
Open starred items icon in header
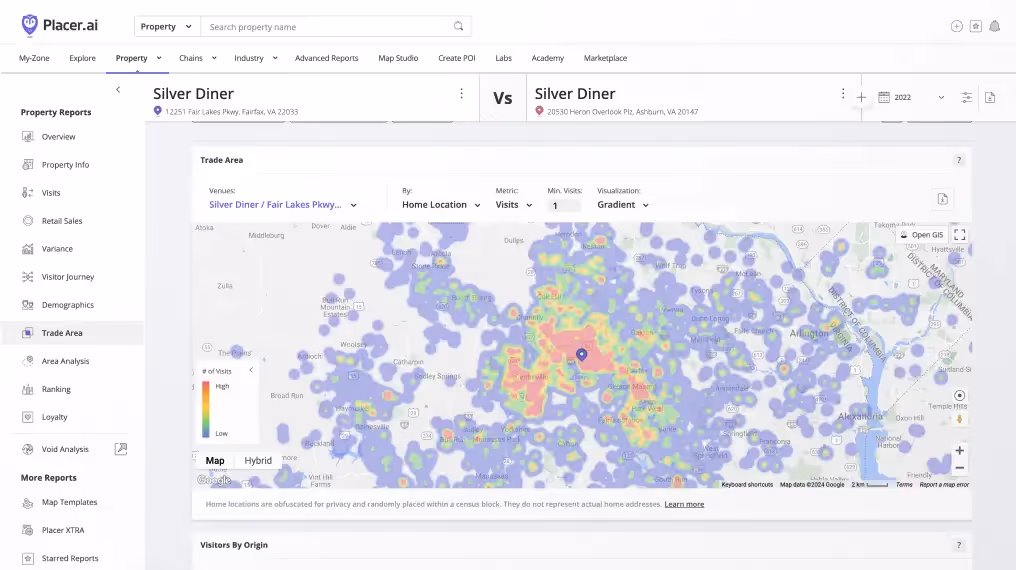[x=976, y=27]
